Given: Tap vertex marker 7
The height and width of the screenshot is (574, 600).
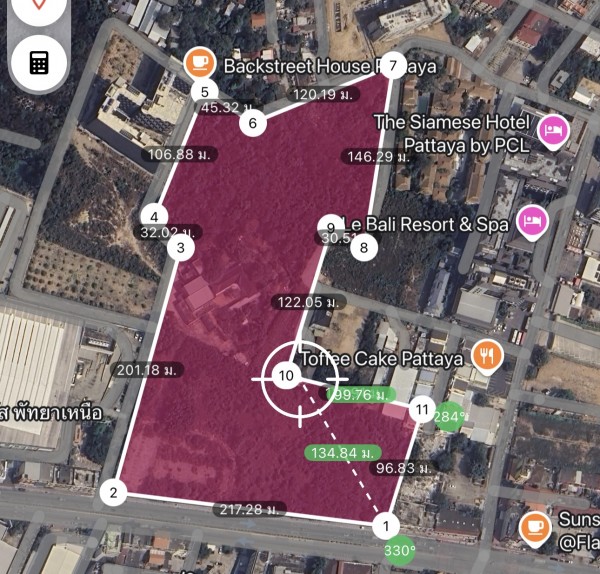Looking at the screenshot, I should pyautogui.click(x=393, y=66).
